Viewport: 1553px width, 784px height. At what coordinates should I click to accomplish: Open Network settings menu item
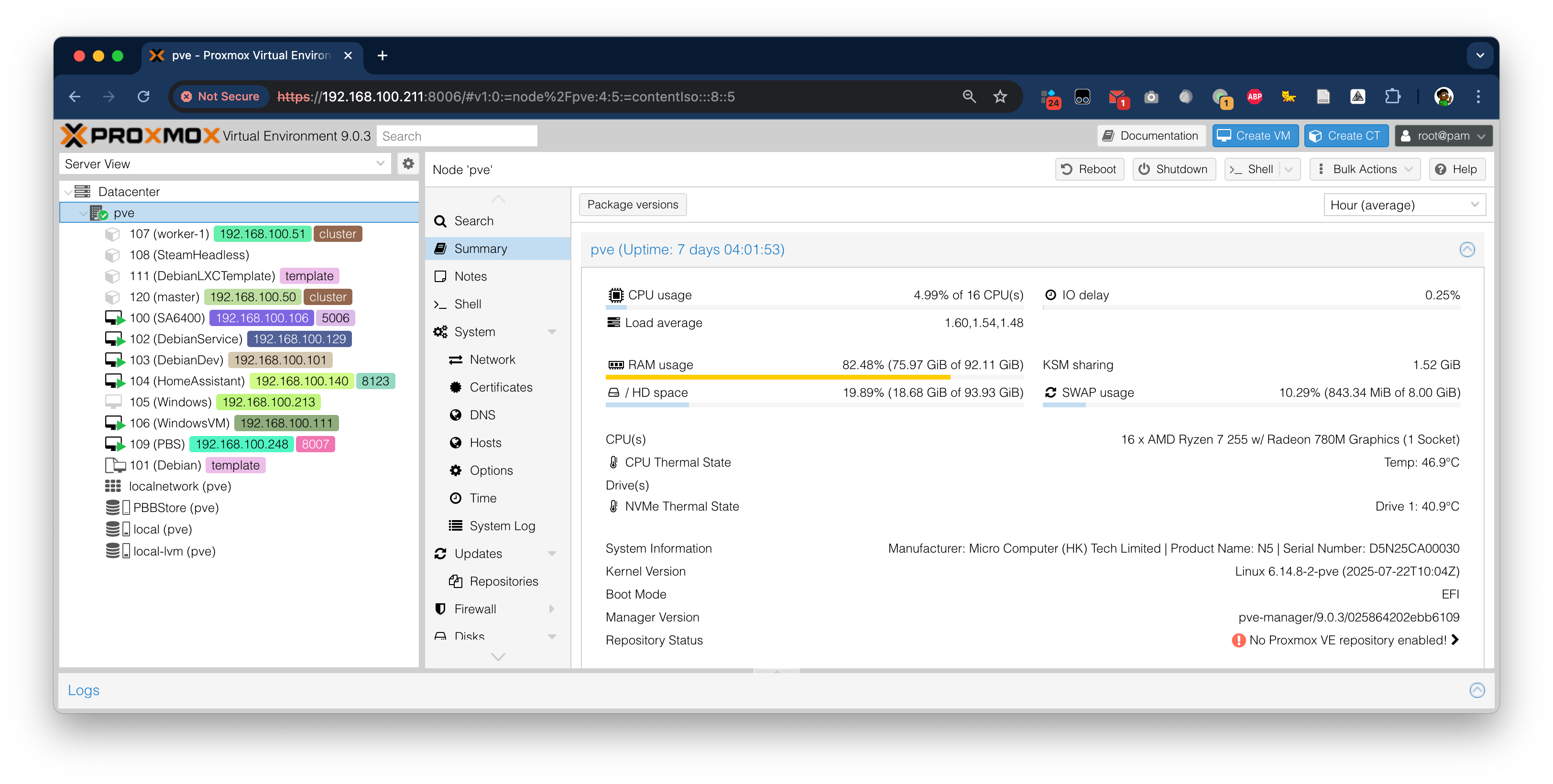pyautogui.click(x=498, y=360)
